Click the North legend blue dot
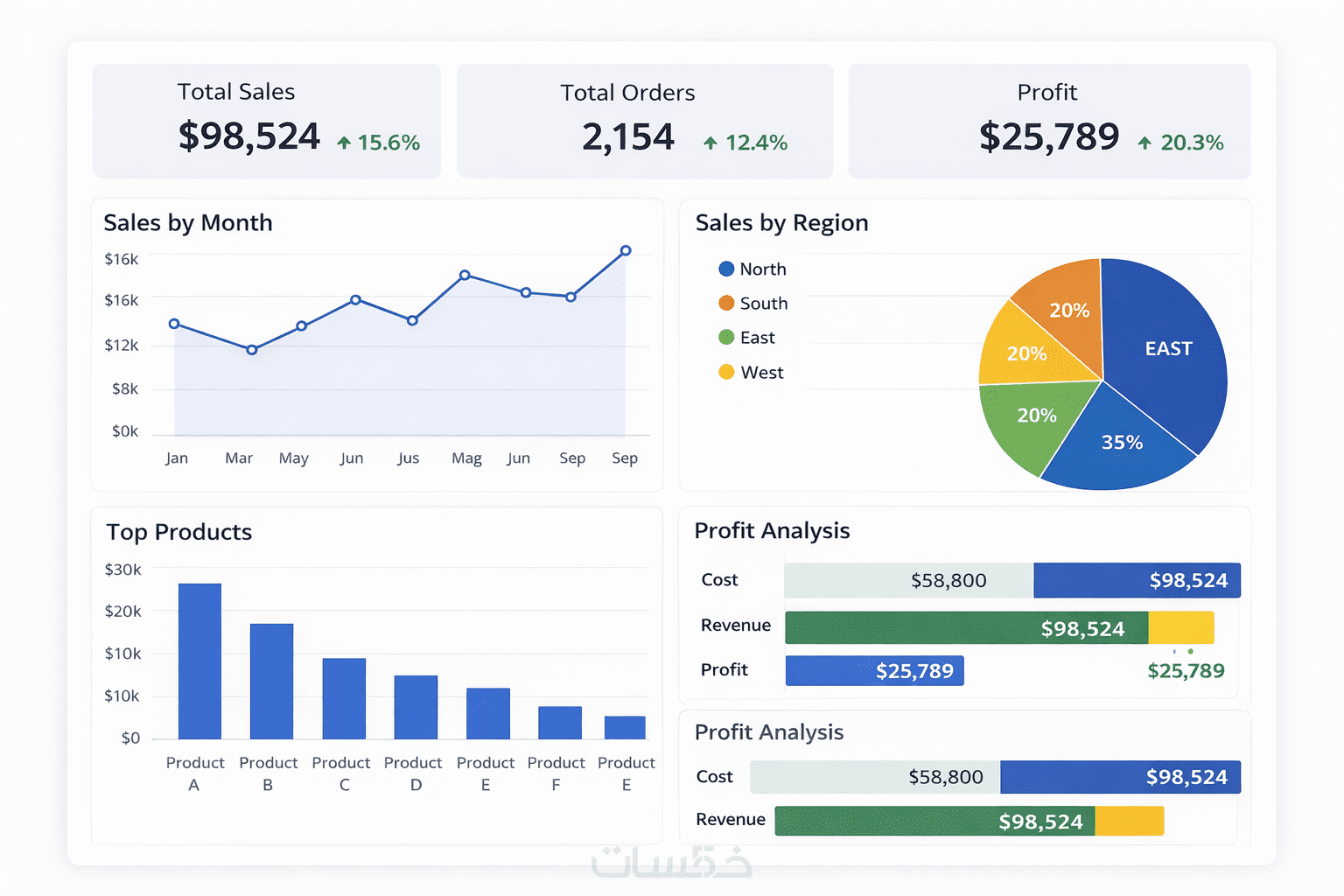 pos(726,269)
